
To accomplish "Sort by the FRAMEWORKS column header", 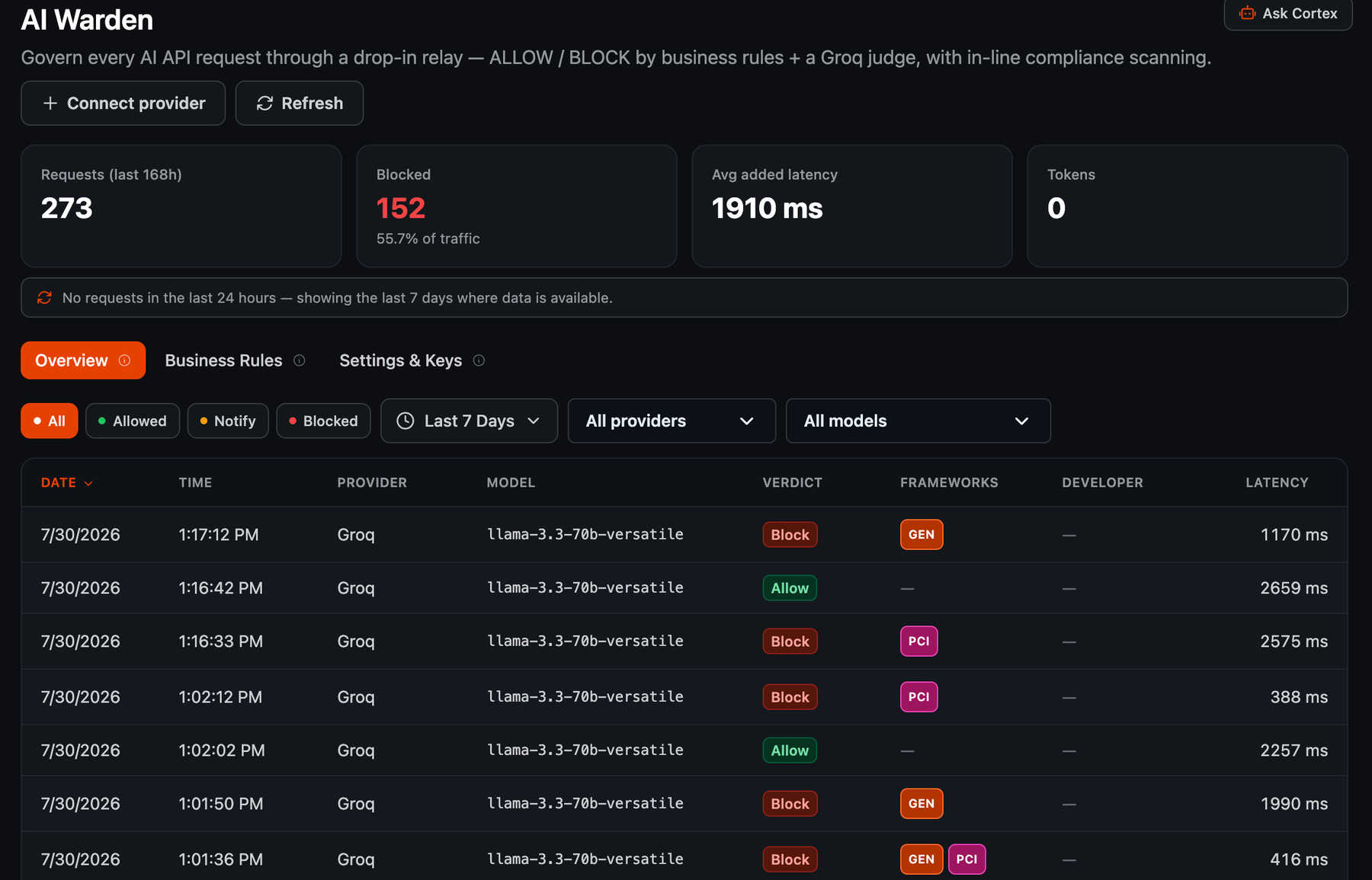I will (x=949, y=482).
